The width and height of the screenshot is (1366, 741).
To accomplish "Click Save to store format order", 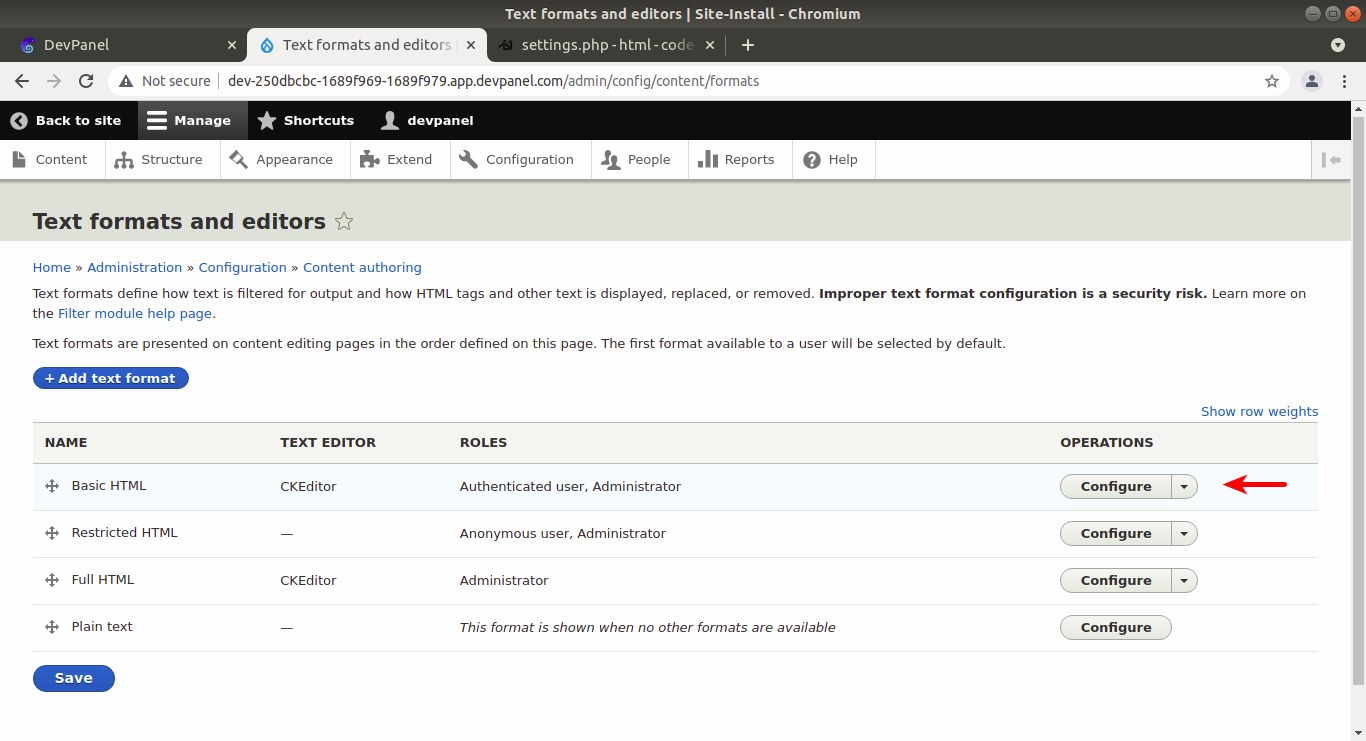I will (x=73, y=678).
